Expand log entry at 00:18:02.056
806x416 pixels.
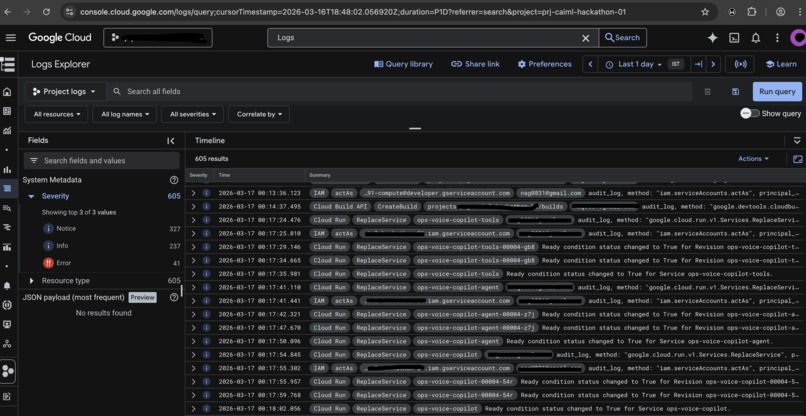194,409
